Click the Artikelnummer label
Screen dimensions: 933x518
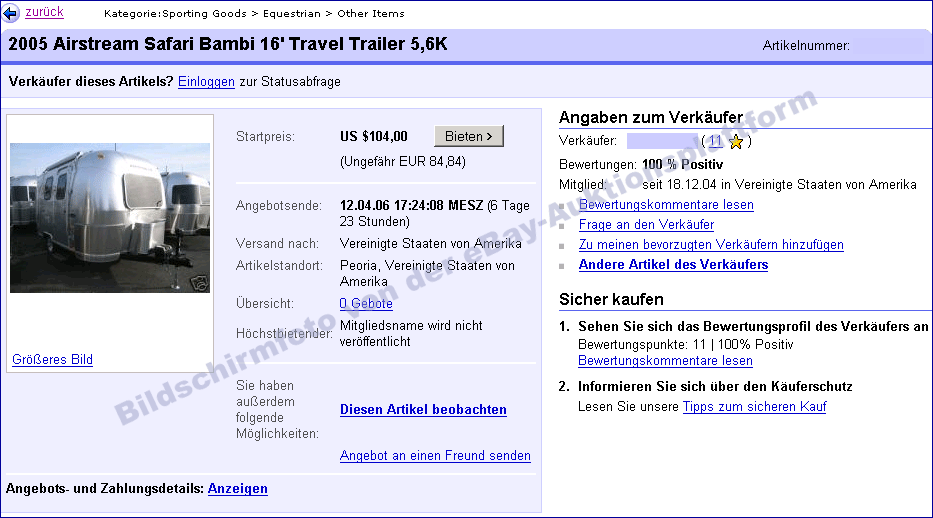click(806, 46)
